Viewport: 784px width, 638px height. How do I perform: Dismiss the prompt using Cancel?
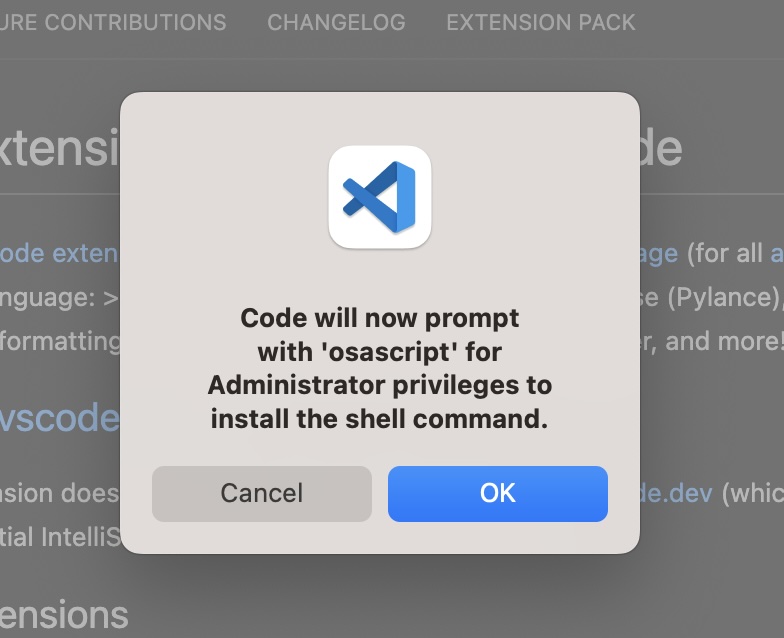pos(262,494)
